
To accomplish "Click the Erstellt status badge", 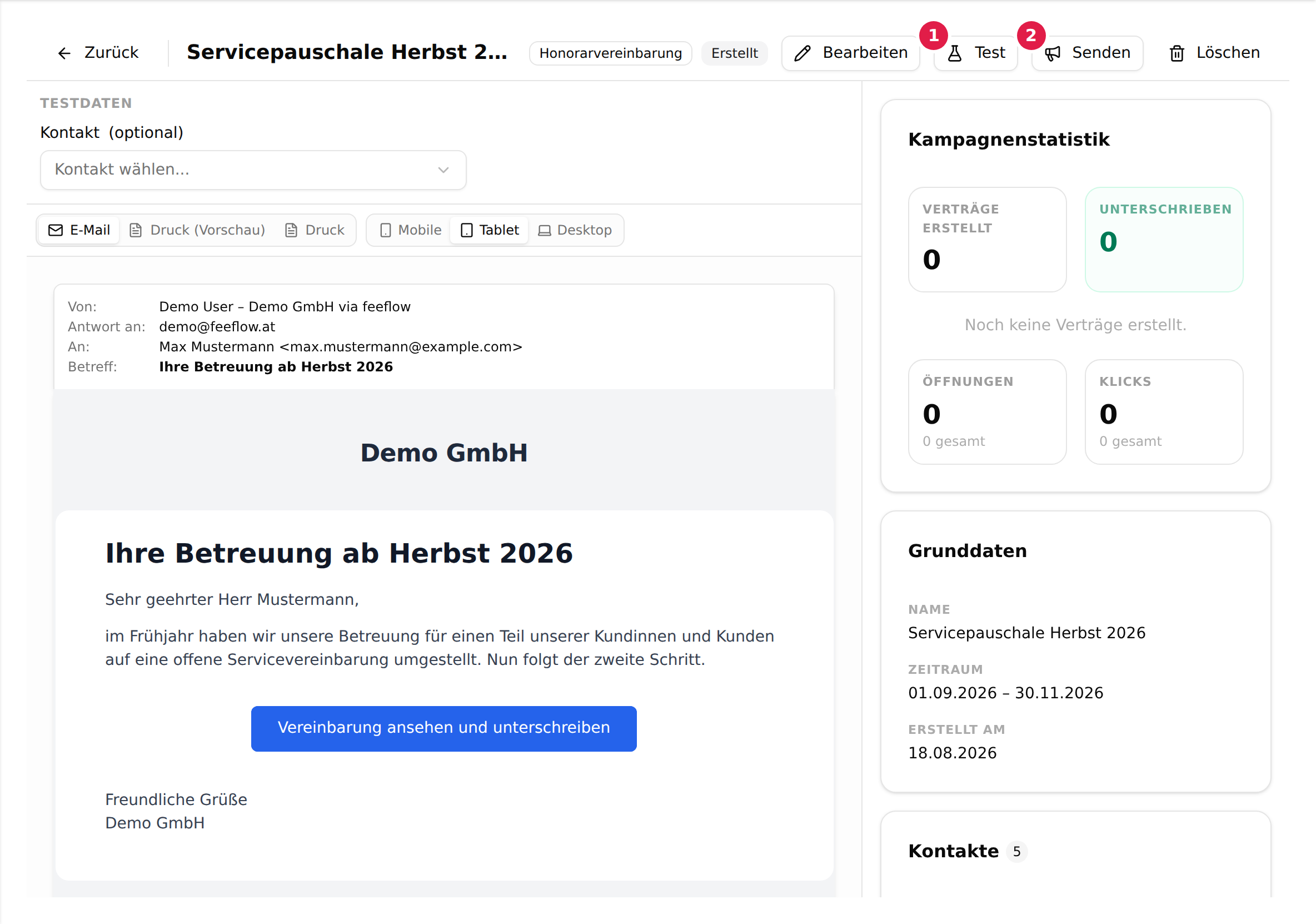I will coord(734,53).
